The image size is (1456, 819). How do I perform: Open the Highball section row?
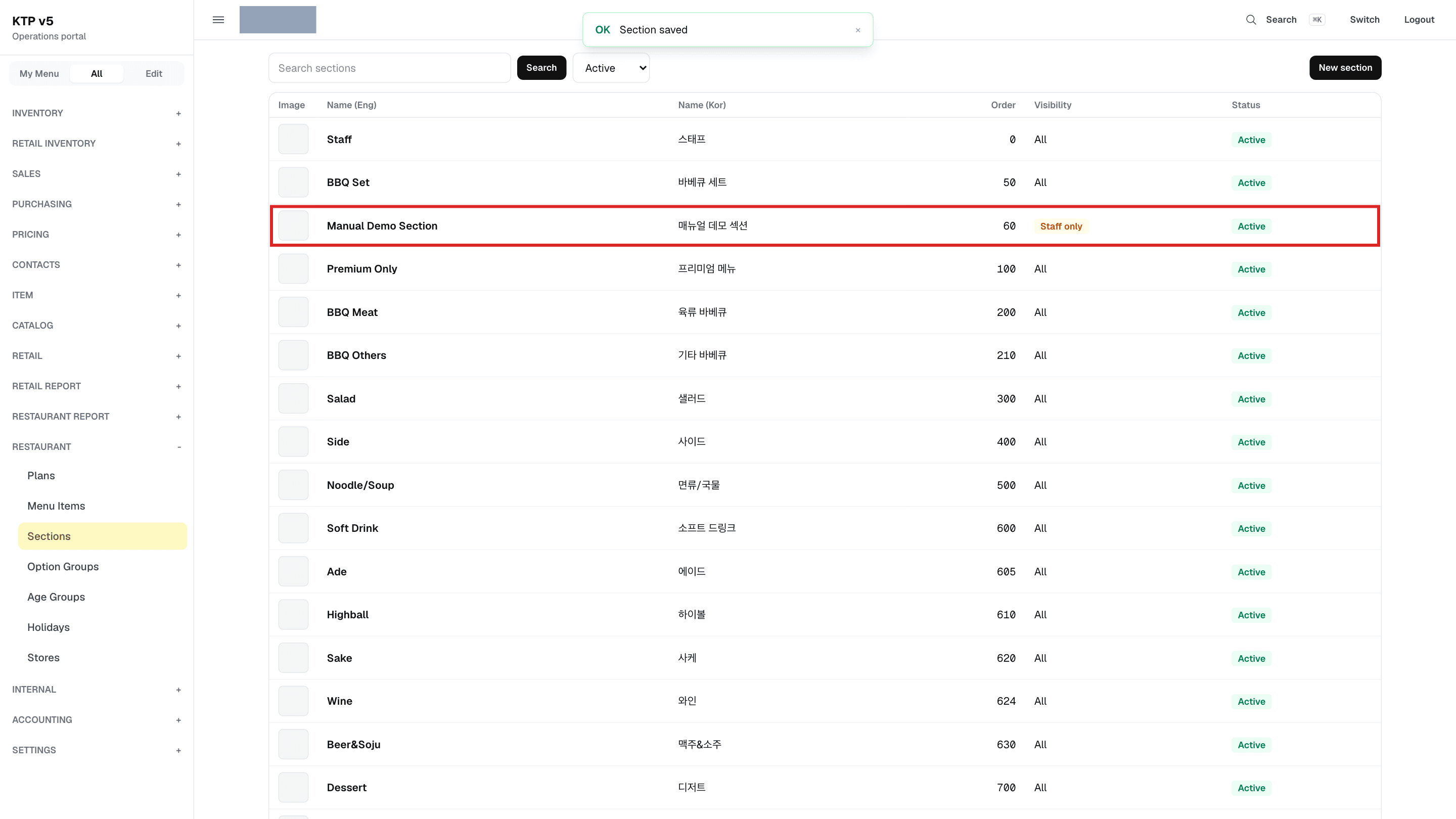[825, 614]
